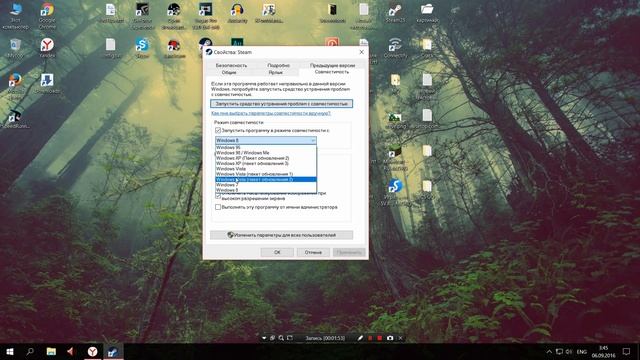Image resolution: width=640 pixels, height=360 pixels.
Task: Select the This Computer desktop icon
Action: tap(15, 15)
